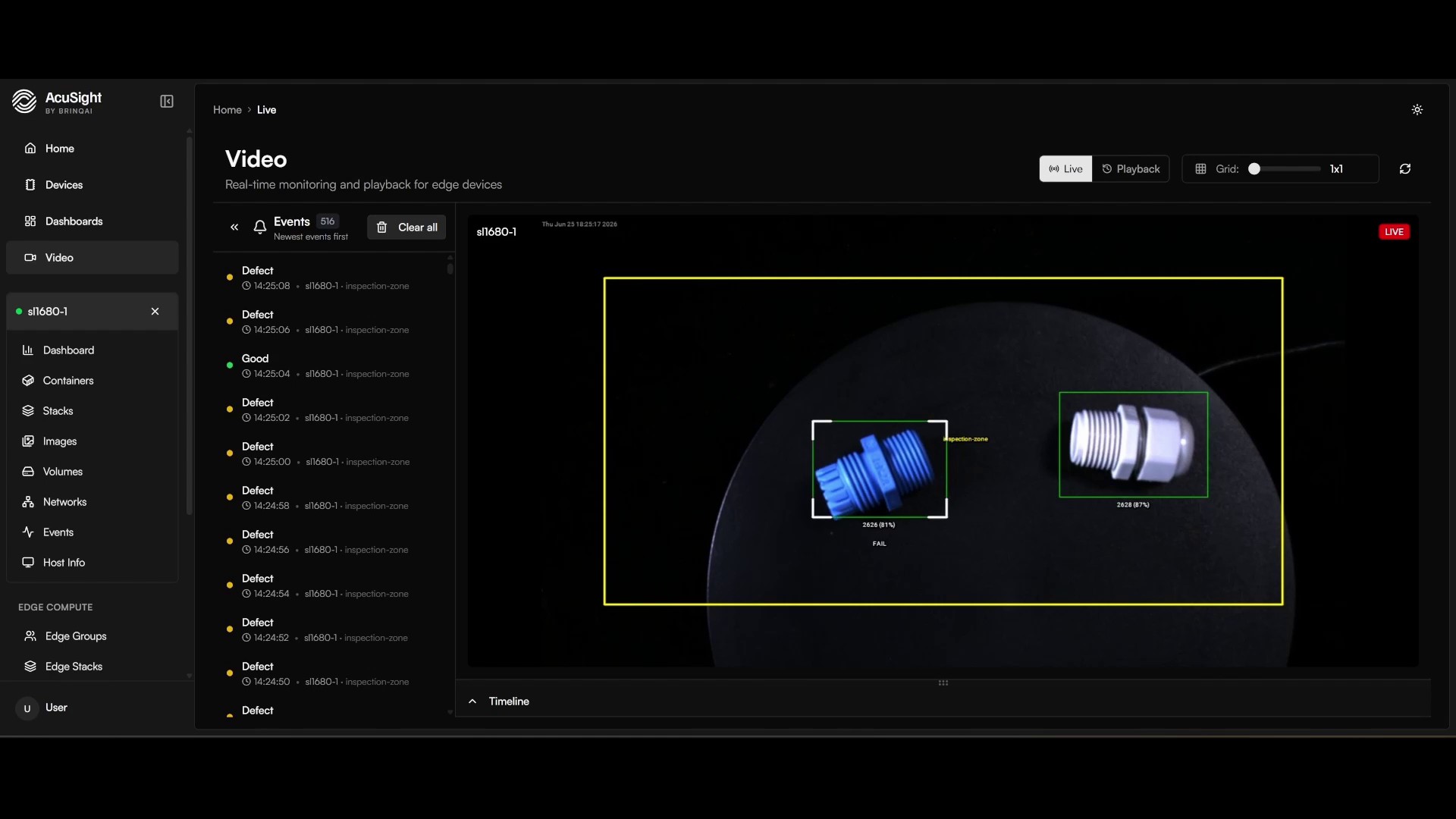The width and height of the screenshot is (1456, 819).
Task: Click the refresh video icon
Action: [1404, 169]
